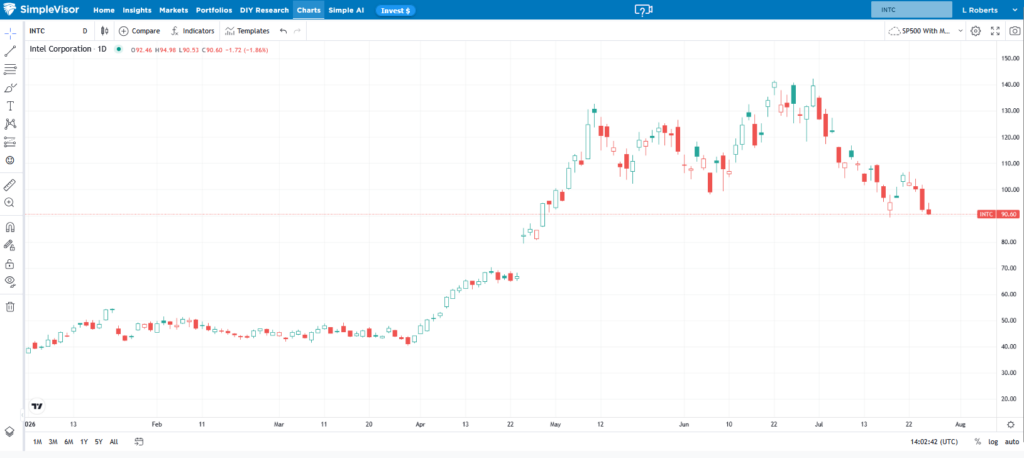Click the INTC search field in header
The height and width of the screenshot is (458, 1024).
tap(911, 10)
